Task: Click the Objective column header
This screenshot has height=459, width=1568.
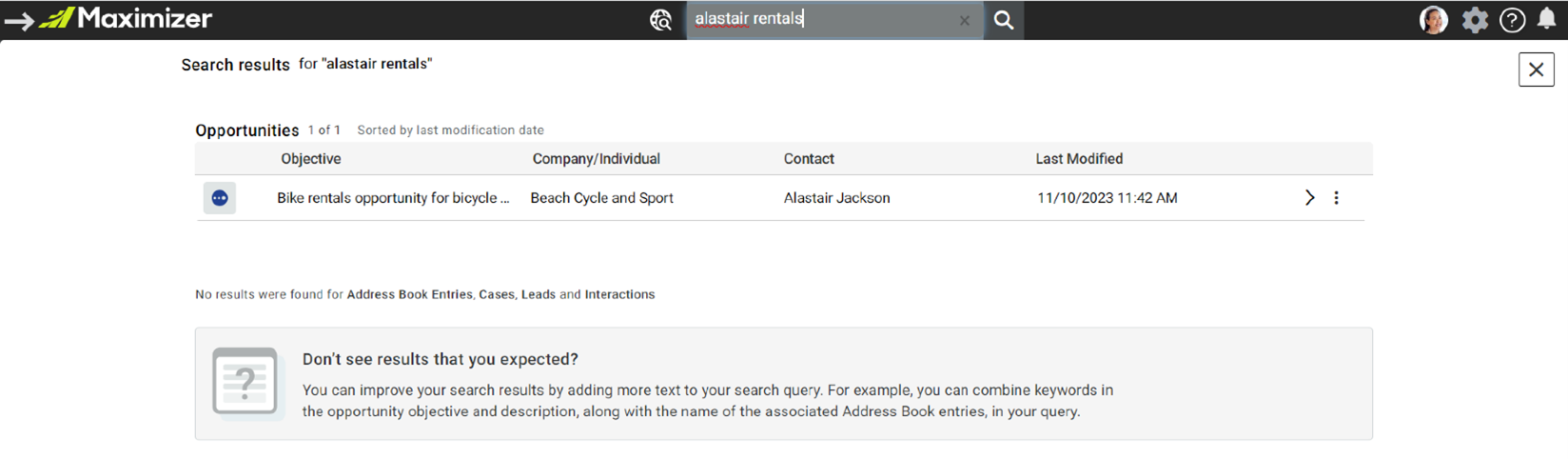Action: [x=310, y=159]
